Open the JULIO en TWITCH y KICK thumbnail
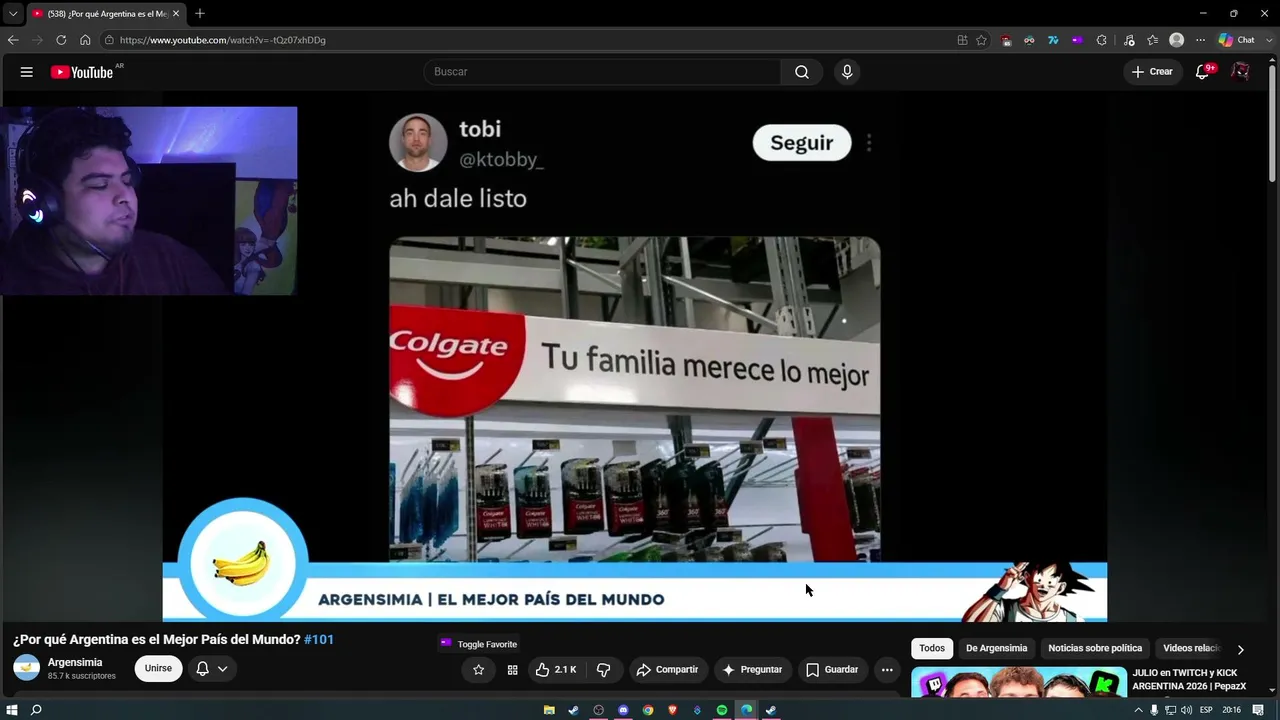 (1019, 682)
